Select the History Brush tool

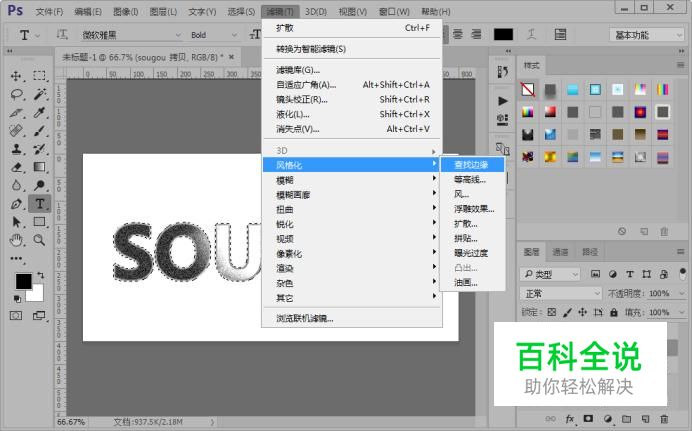(x=39, y=149)
